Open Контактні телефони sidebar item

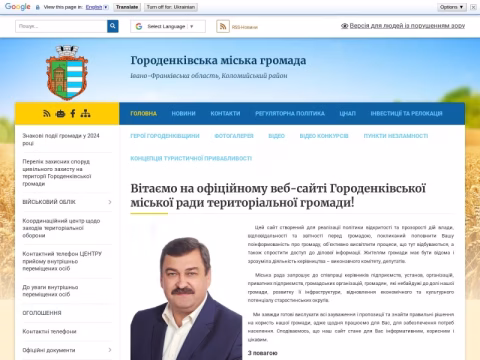49,332
